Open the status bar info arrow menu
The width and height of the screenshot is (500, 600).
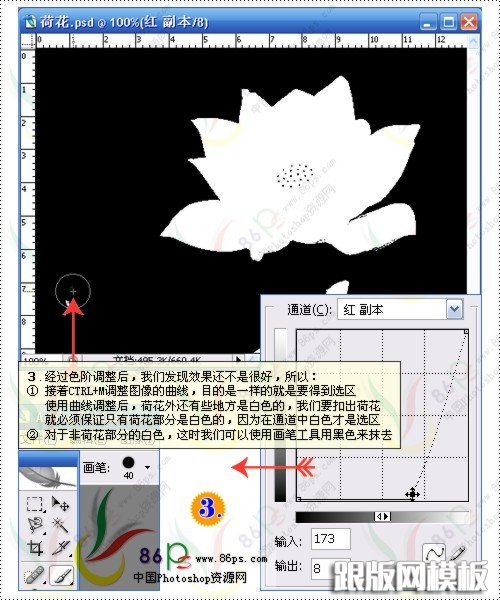238,359
